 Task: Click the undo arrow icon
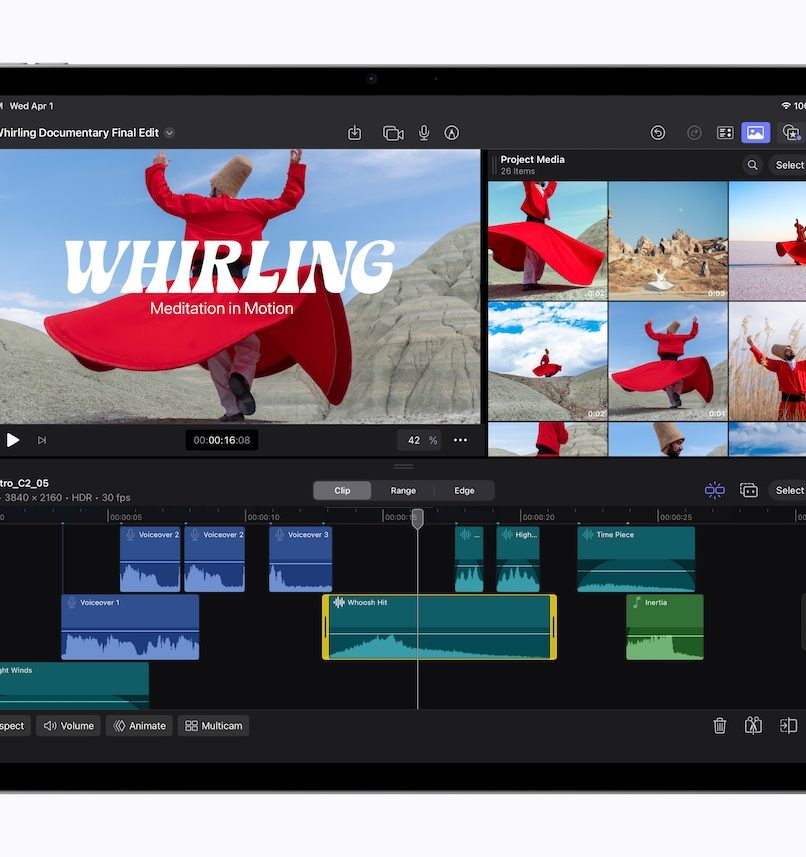pos(658,133)
